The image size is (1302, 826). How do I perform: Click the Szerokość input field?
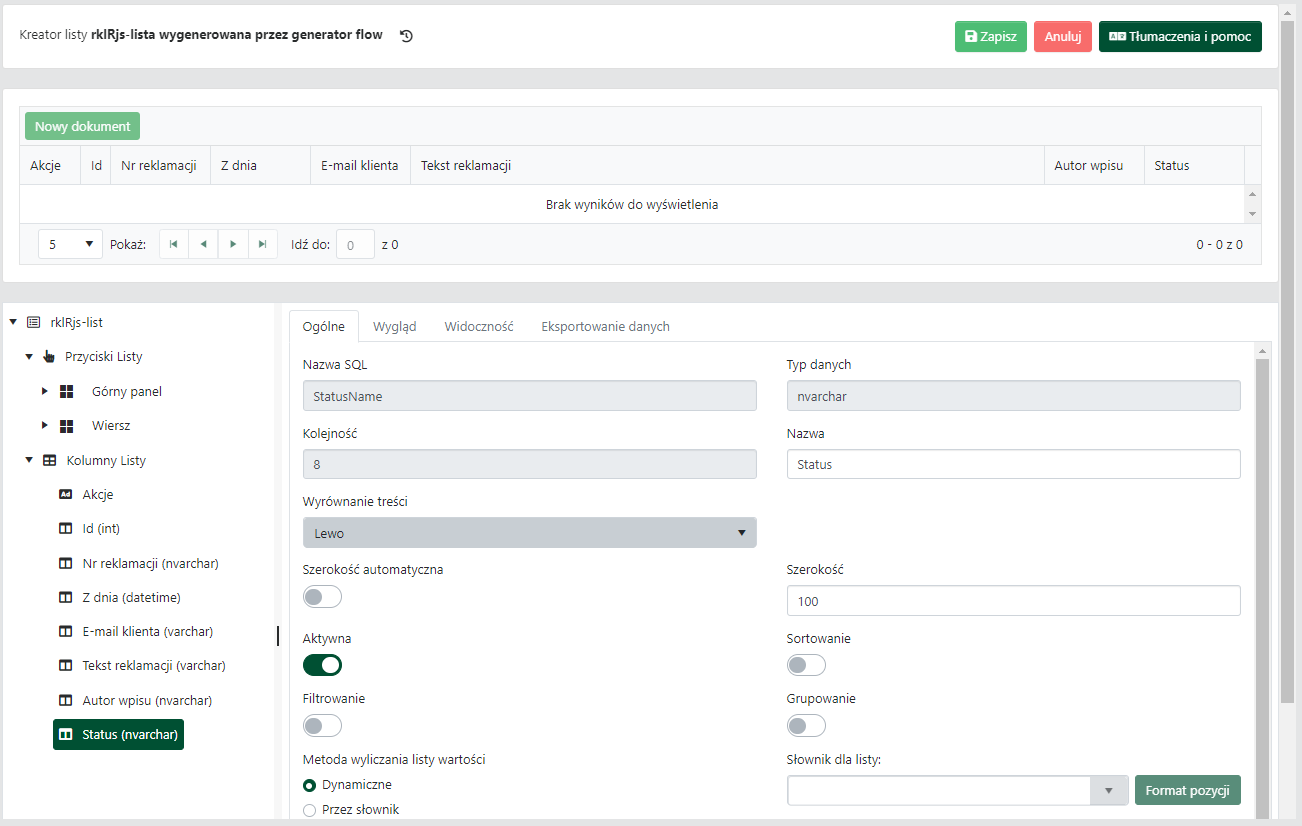(x=1013, y=601)
